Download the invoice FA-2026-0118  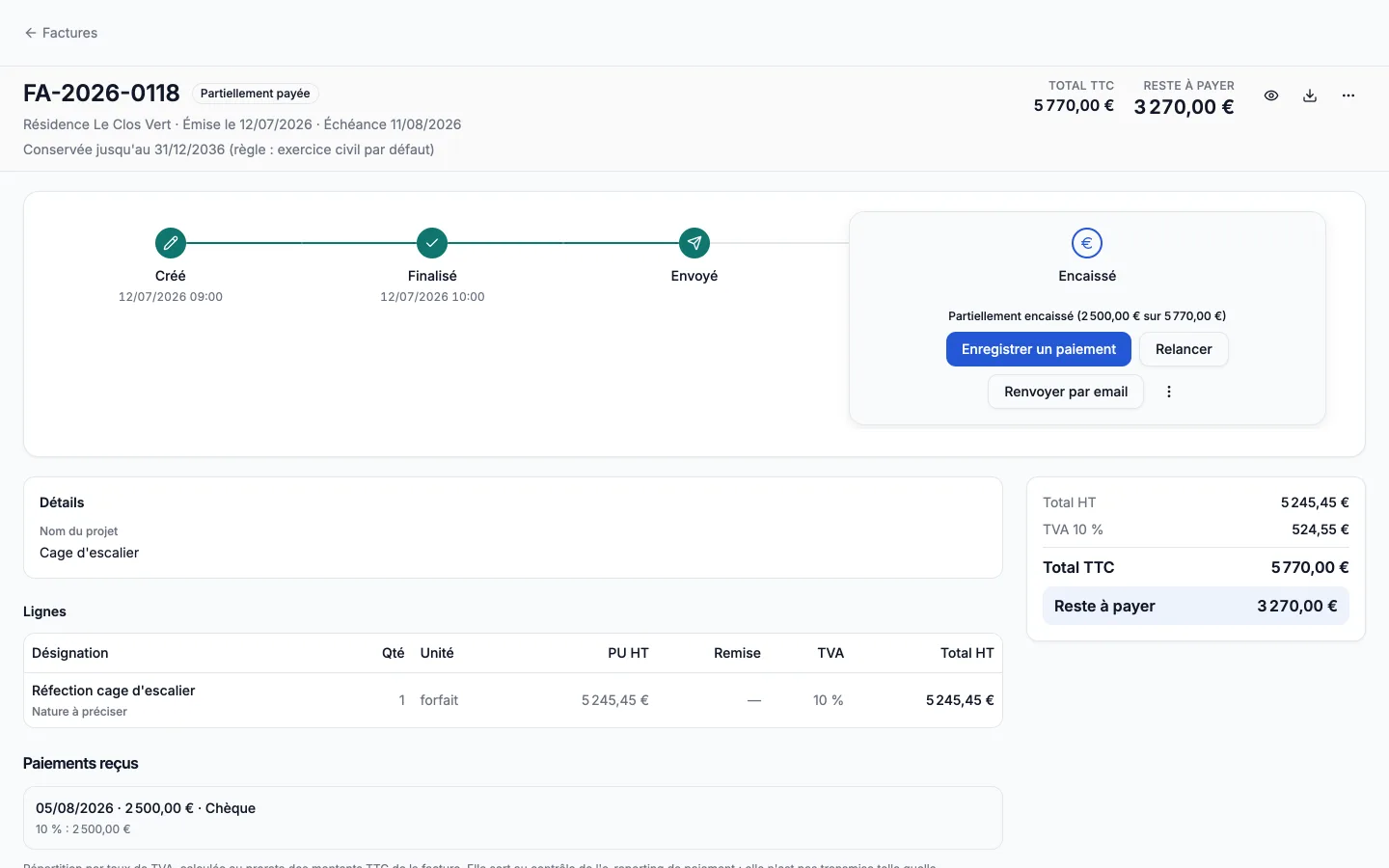pos(1310,95)
